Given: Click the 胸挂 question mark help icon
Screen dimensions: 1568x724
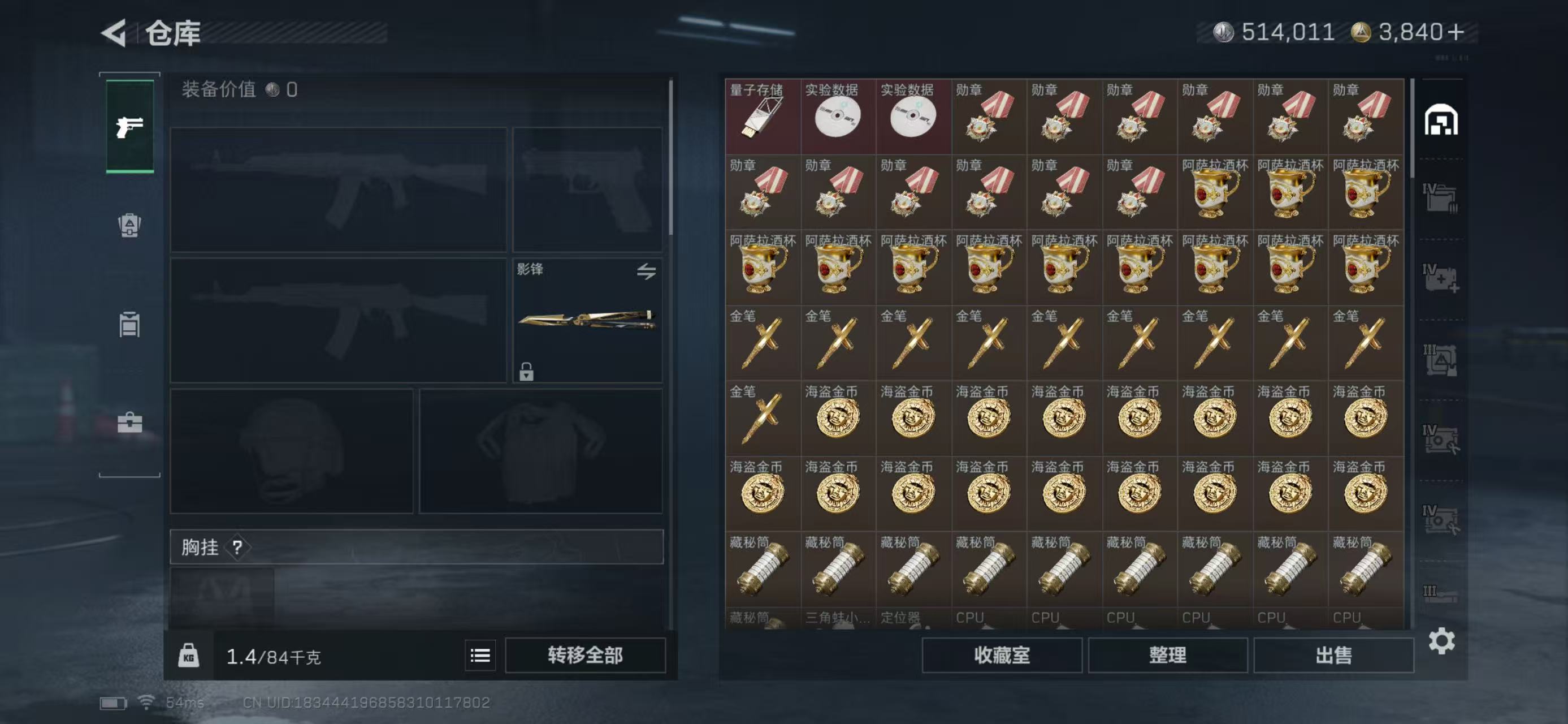Looking at the screenshot, I should 237,547.
